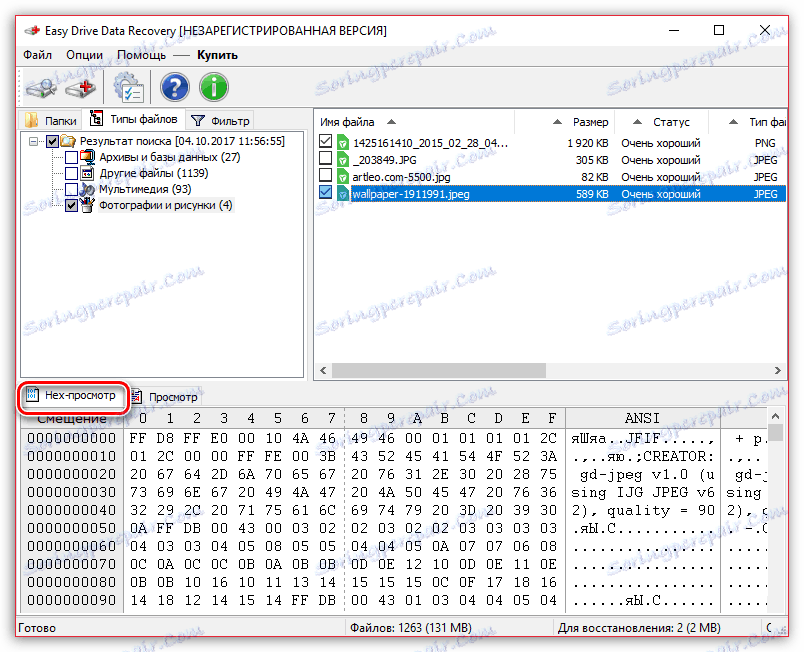The image size is (804, 652).
Task: Click the file icon of 1425161410_2015_02_28 PNG
Action: (343, 143)
